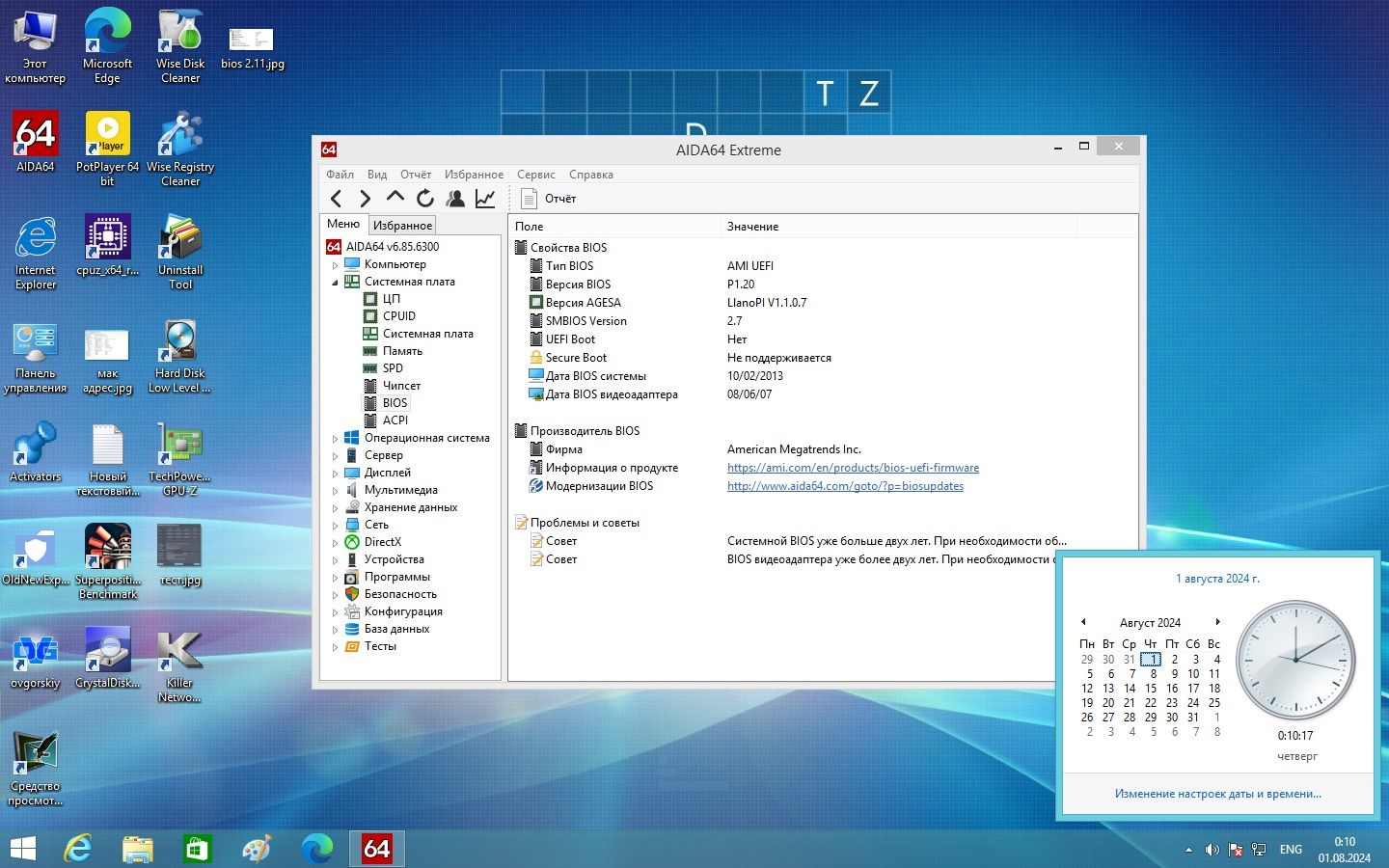Viewport: 1389px width, 868px height.
Task: Select the CrystalDisk desktop icon
Action: pos(108,658)
